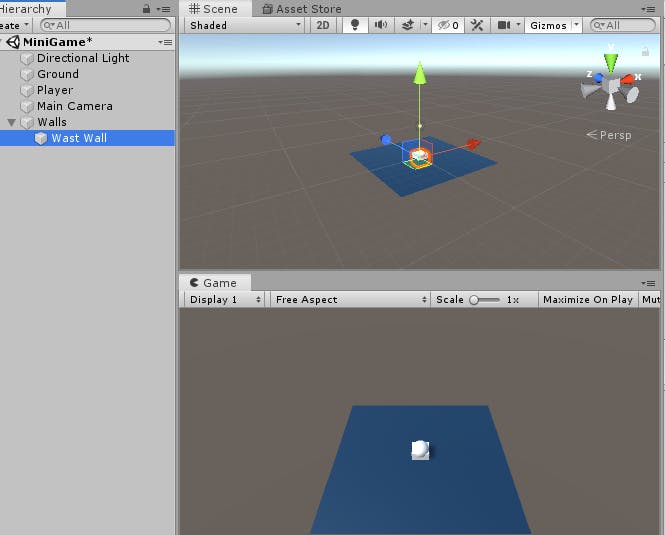665x535 pixels.
Task: Toggle 2D view mode
Action: point(323,25)
